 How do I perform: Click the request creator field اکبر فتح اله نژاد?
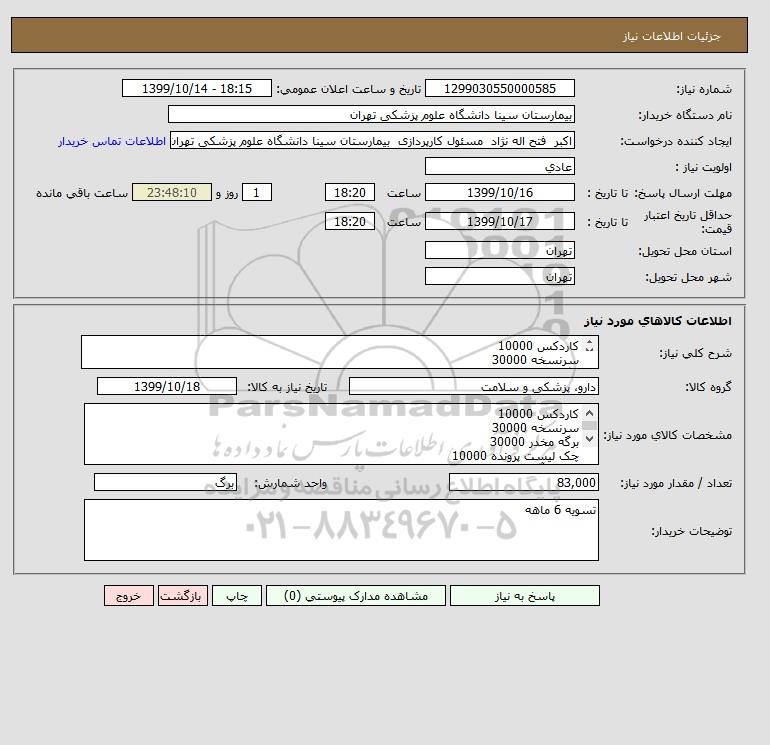(x=372, y=140)
